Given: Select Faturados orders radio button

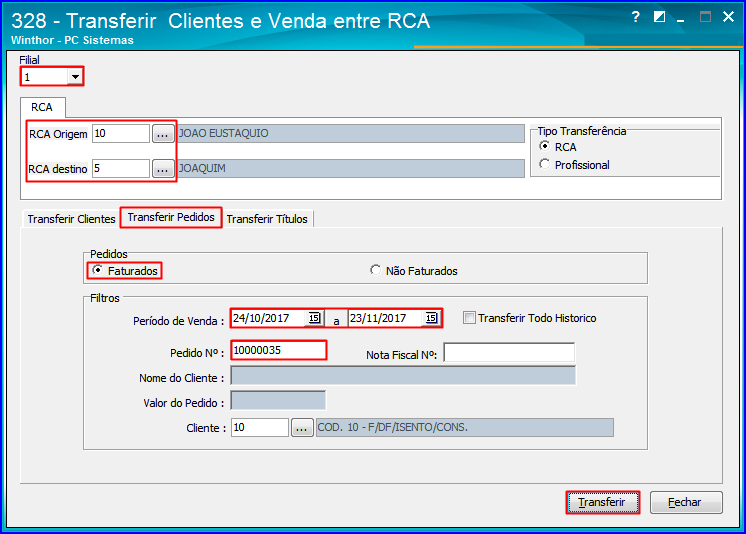Looking at the screenshot, I should coord(98,270).
